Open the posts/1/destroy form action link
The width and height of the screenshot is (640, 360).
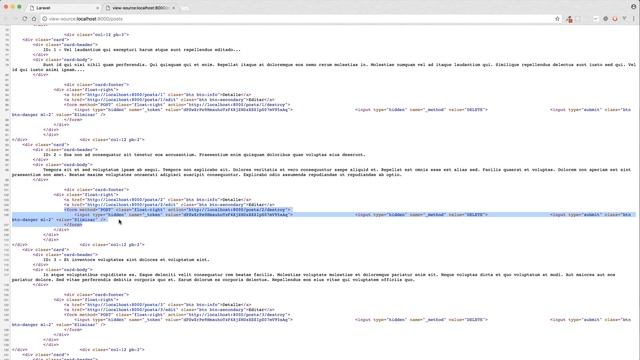[237, 104]
